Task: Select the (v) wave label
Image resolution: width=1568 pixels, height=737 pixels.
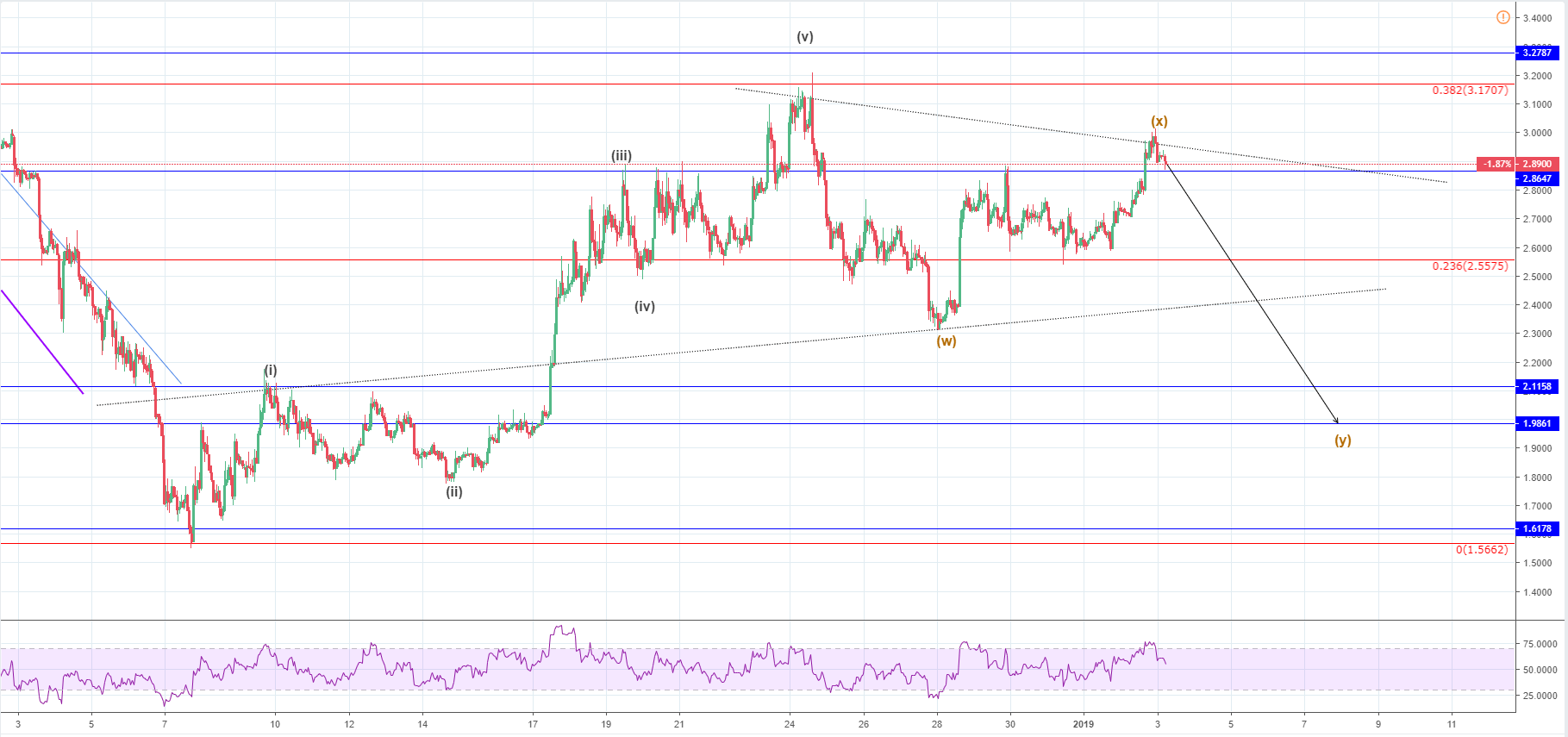Action: 804,37
